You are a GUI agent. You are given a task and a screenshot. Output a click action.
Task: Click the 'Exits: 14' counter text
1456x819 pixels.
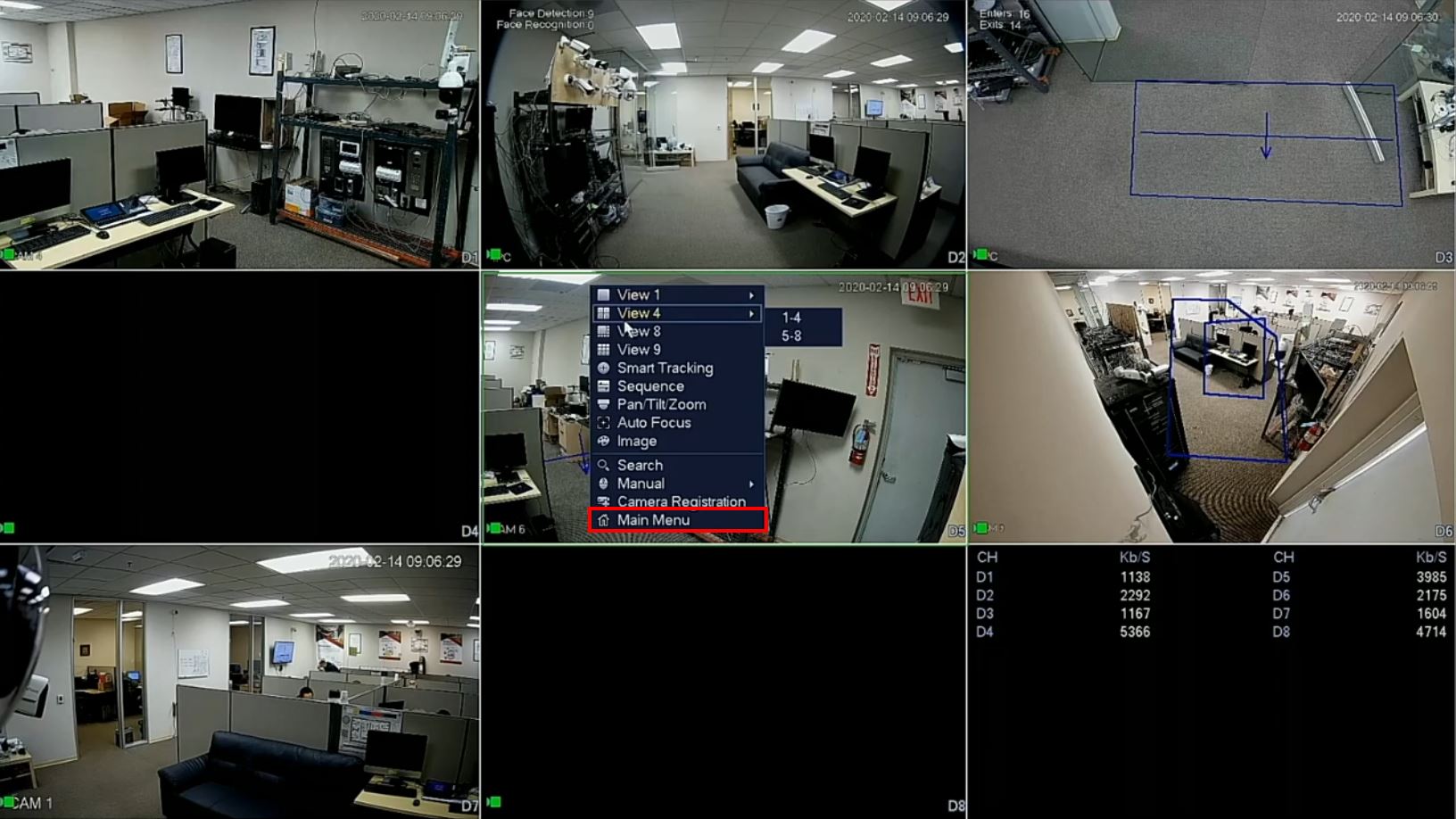(x=1000, y=25)
